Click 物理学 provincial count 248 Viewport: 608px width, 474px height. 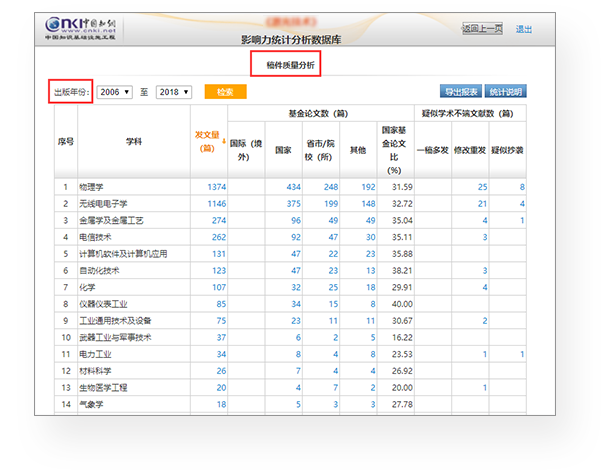pos(331,187)
